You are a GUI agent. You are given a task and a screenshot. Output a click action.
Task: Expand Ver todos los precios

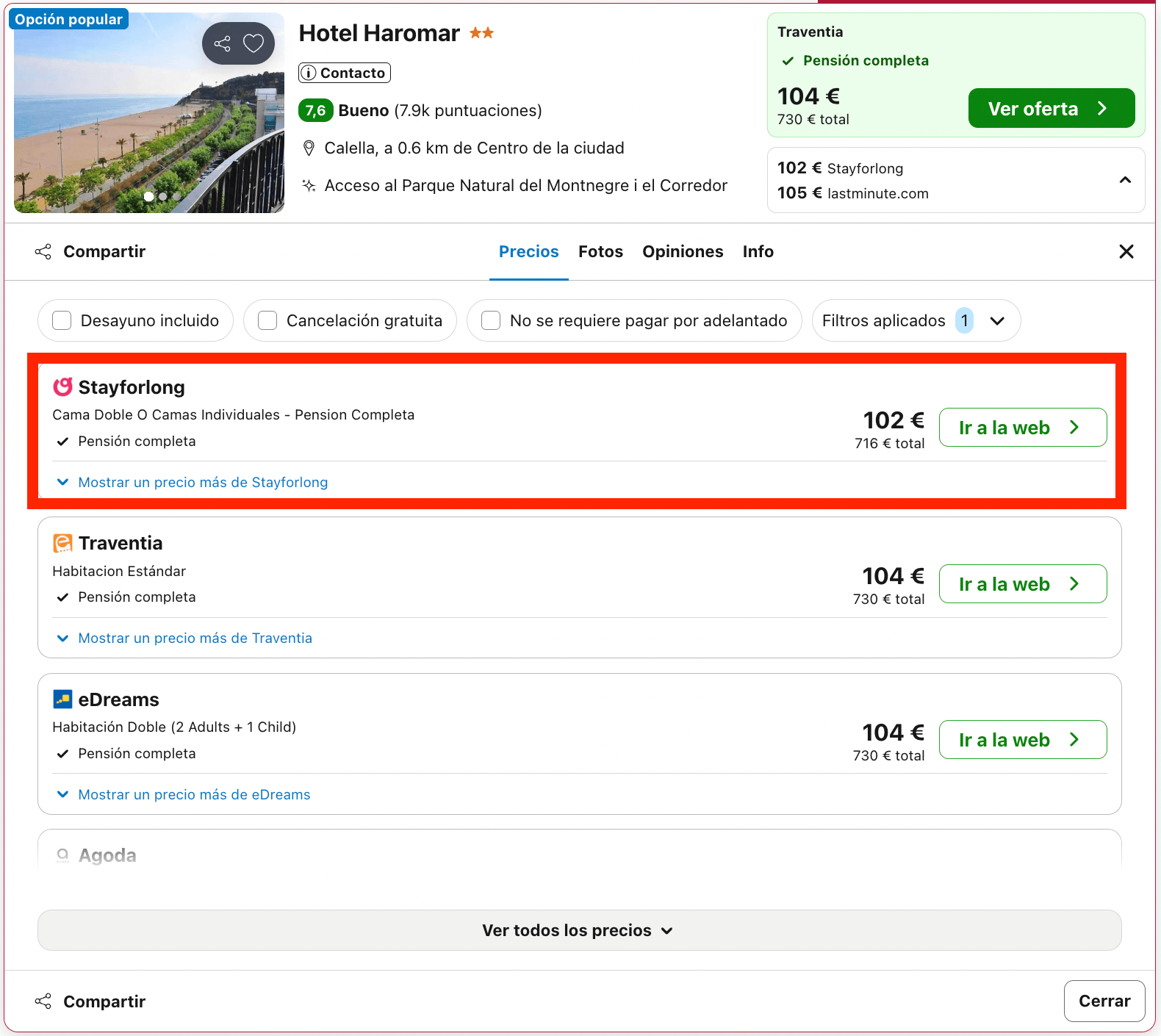click(579, 930)
